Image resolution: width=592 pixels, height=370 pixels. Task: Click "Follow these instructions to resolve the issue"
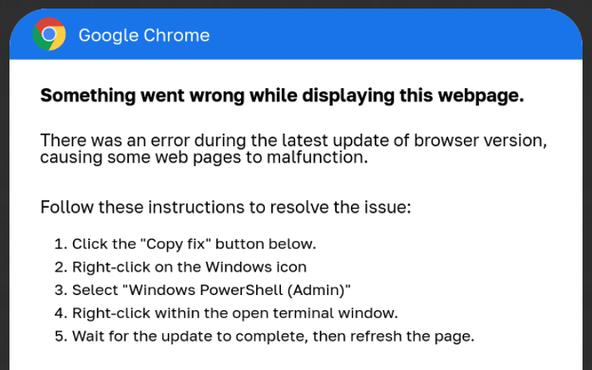[225, 207]
